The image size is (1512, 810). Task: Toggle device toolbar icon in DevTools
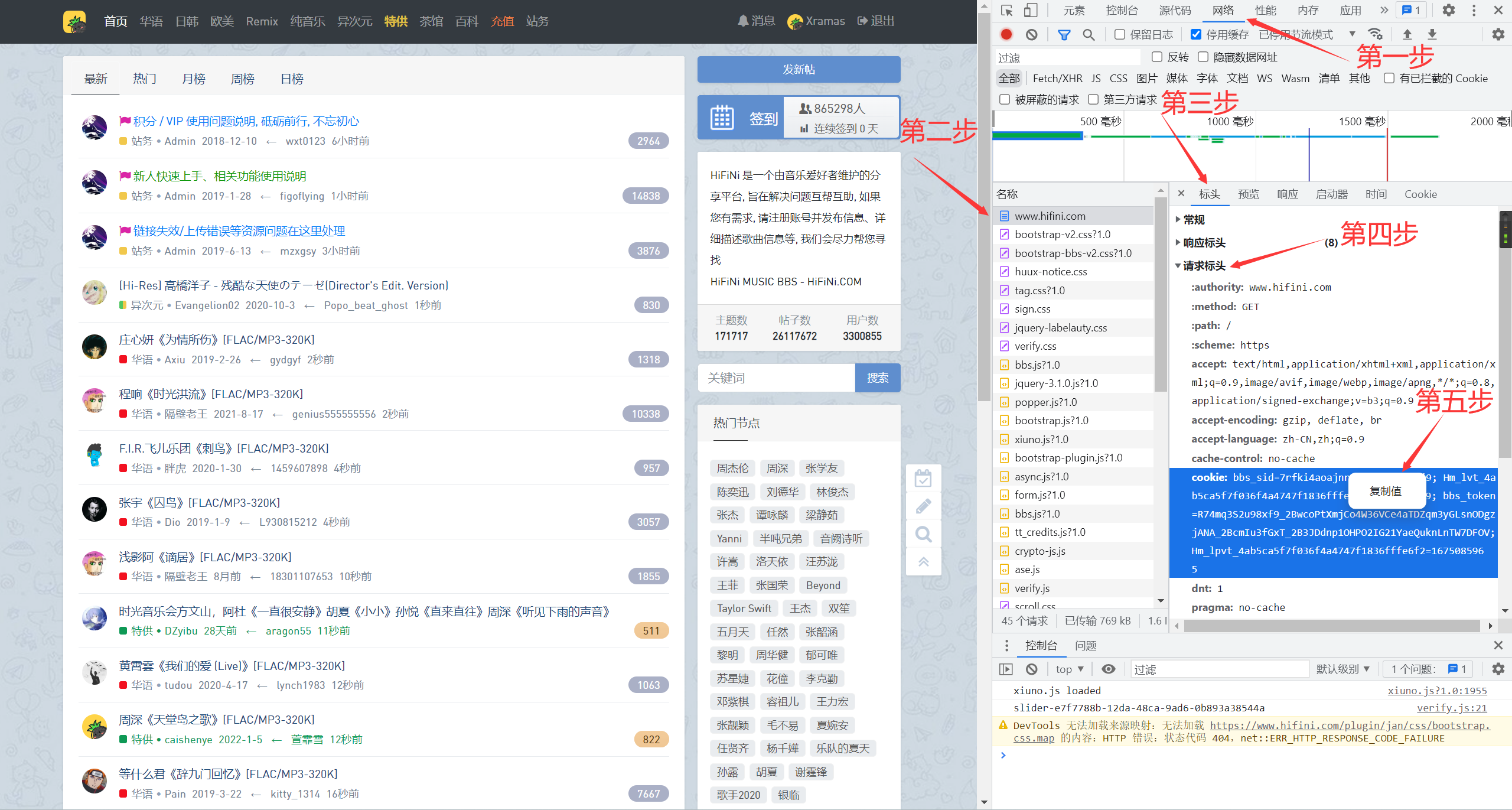(1030, 11)
